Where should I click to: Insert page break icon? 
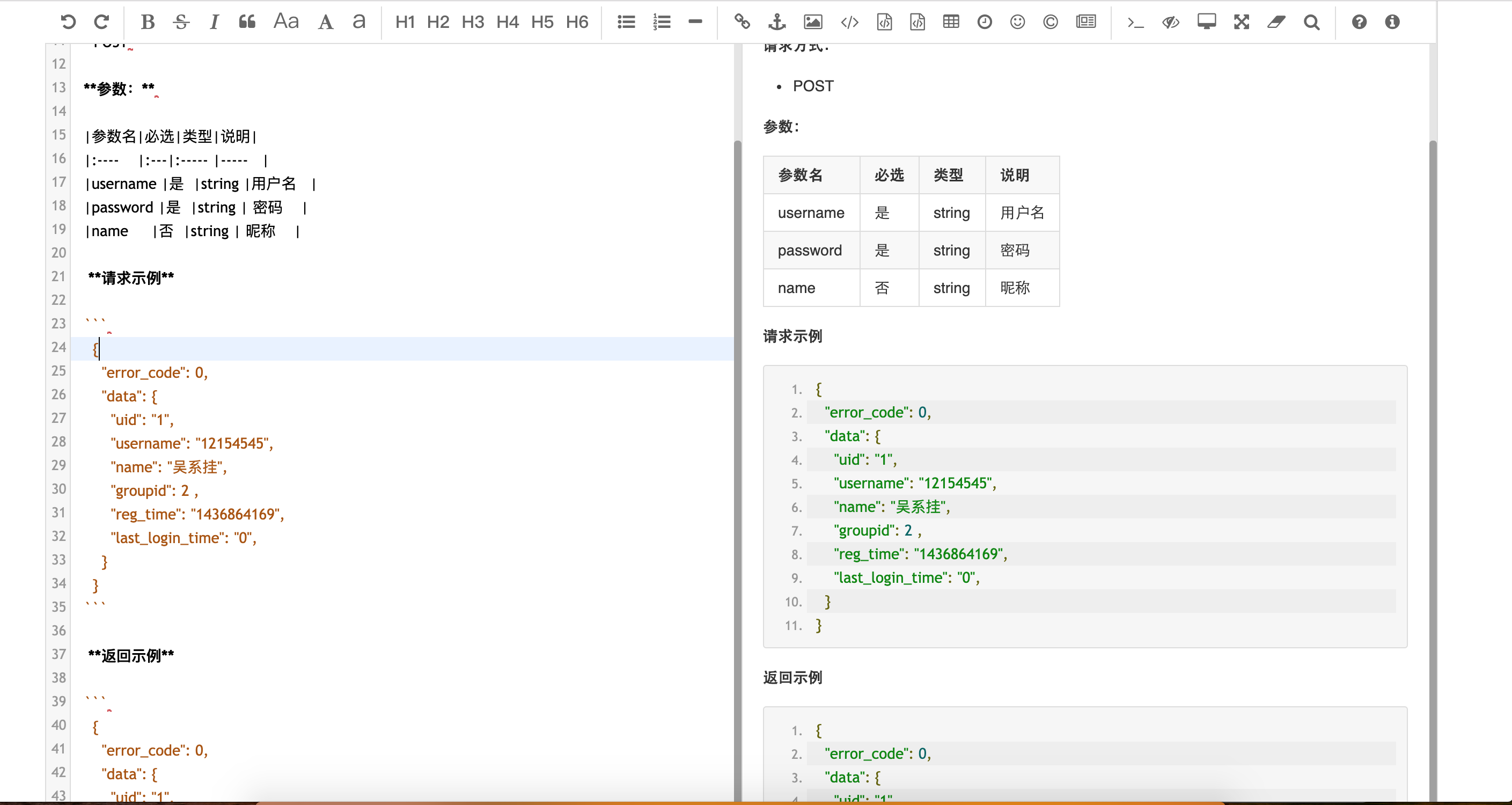[1086, 23]
